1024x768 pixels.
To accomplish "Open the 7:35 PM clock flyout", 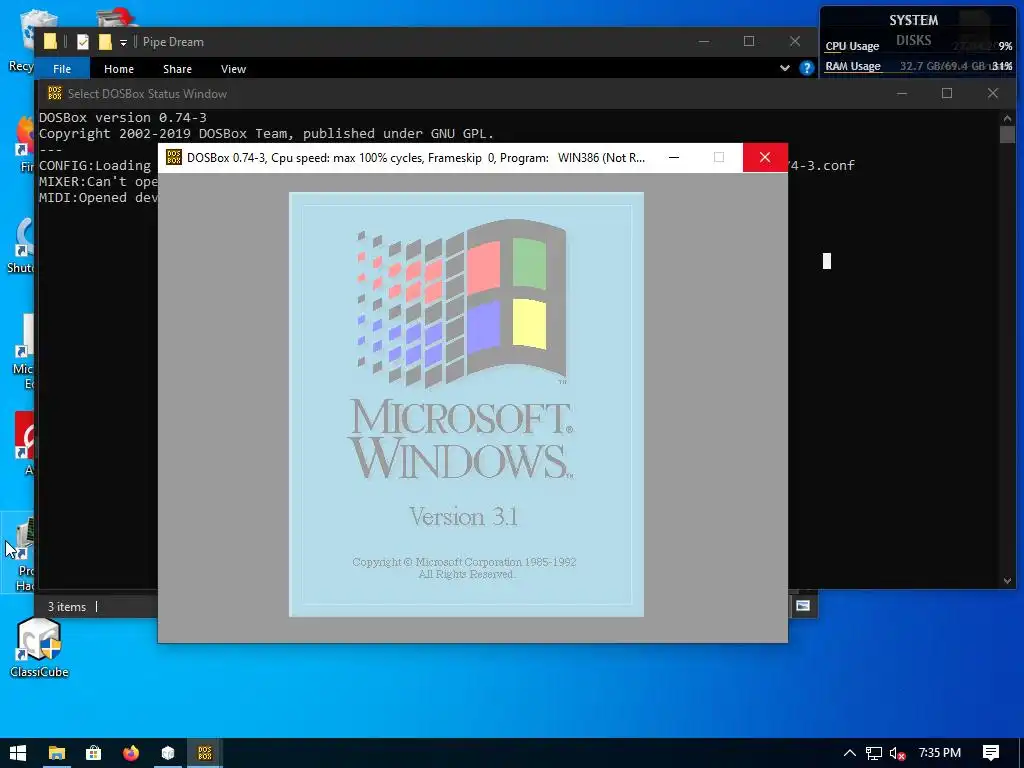I will 940,753.
